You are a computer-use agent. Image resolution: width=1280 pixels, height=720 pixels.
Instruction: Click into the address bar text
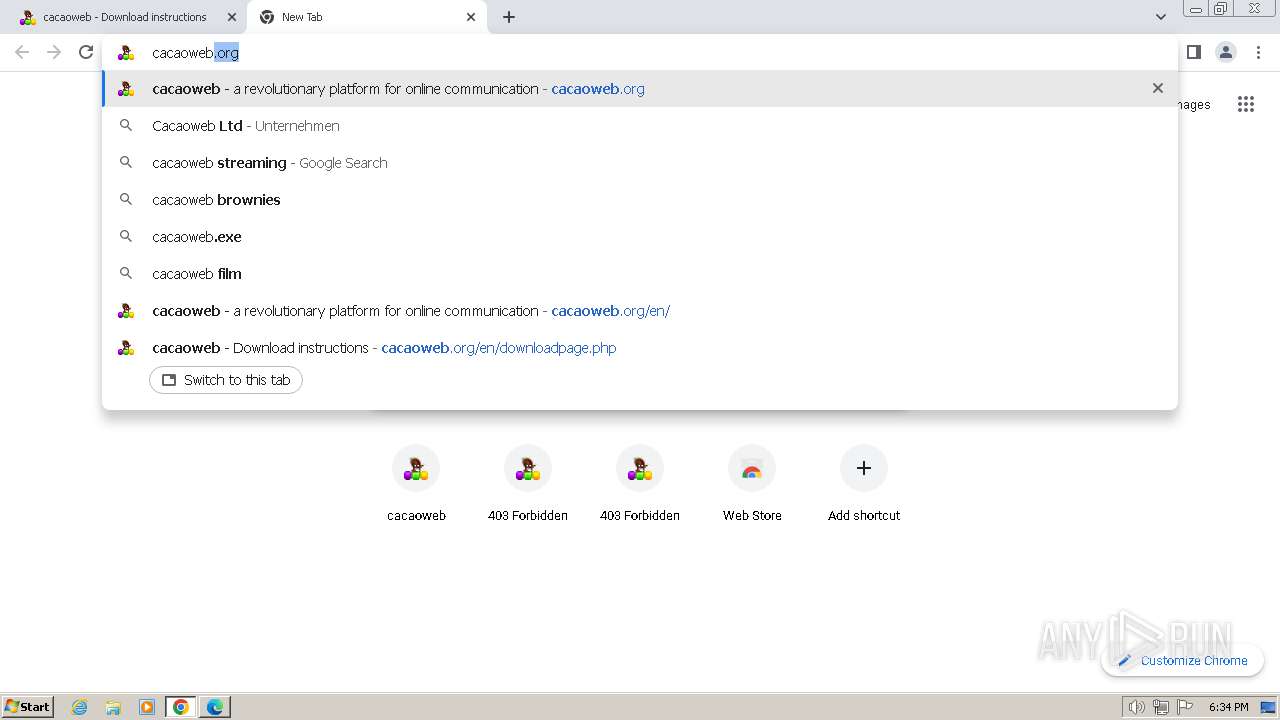pyautogui.click(x=195, y=53)
